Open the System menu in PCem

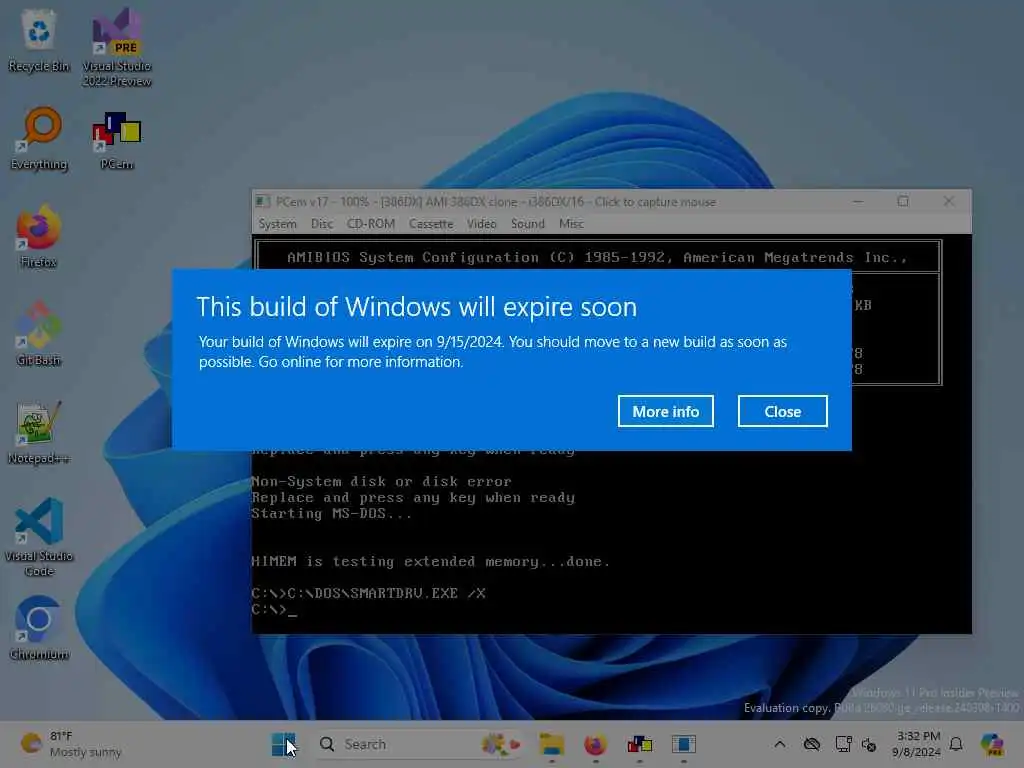click(278, 224)
